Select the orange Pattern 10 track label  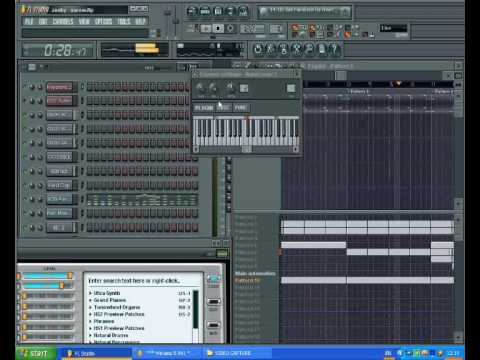click(x=247, y=280)
